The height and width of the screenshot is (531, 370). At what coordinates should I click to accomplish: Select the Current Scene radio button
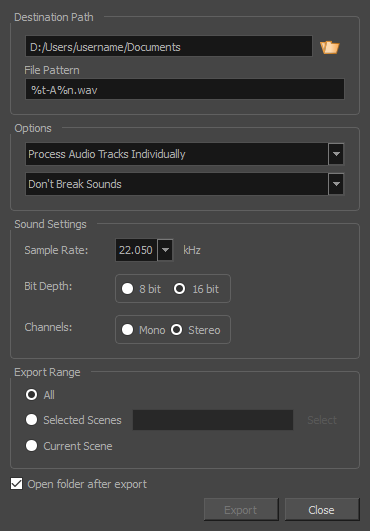(x=31, y=446)
